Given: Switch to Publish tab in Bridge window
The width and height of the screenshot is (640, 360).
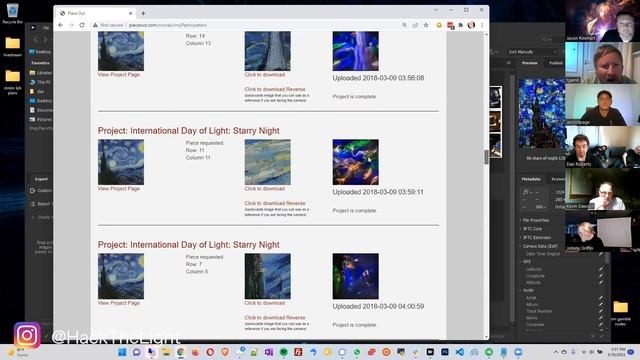Looking at the screenshot, I should point(556,63).
